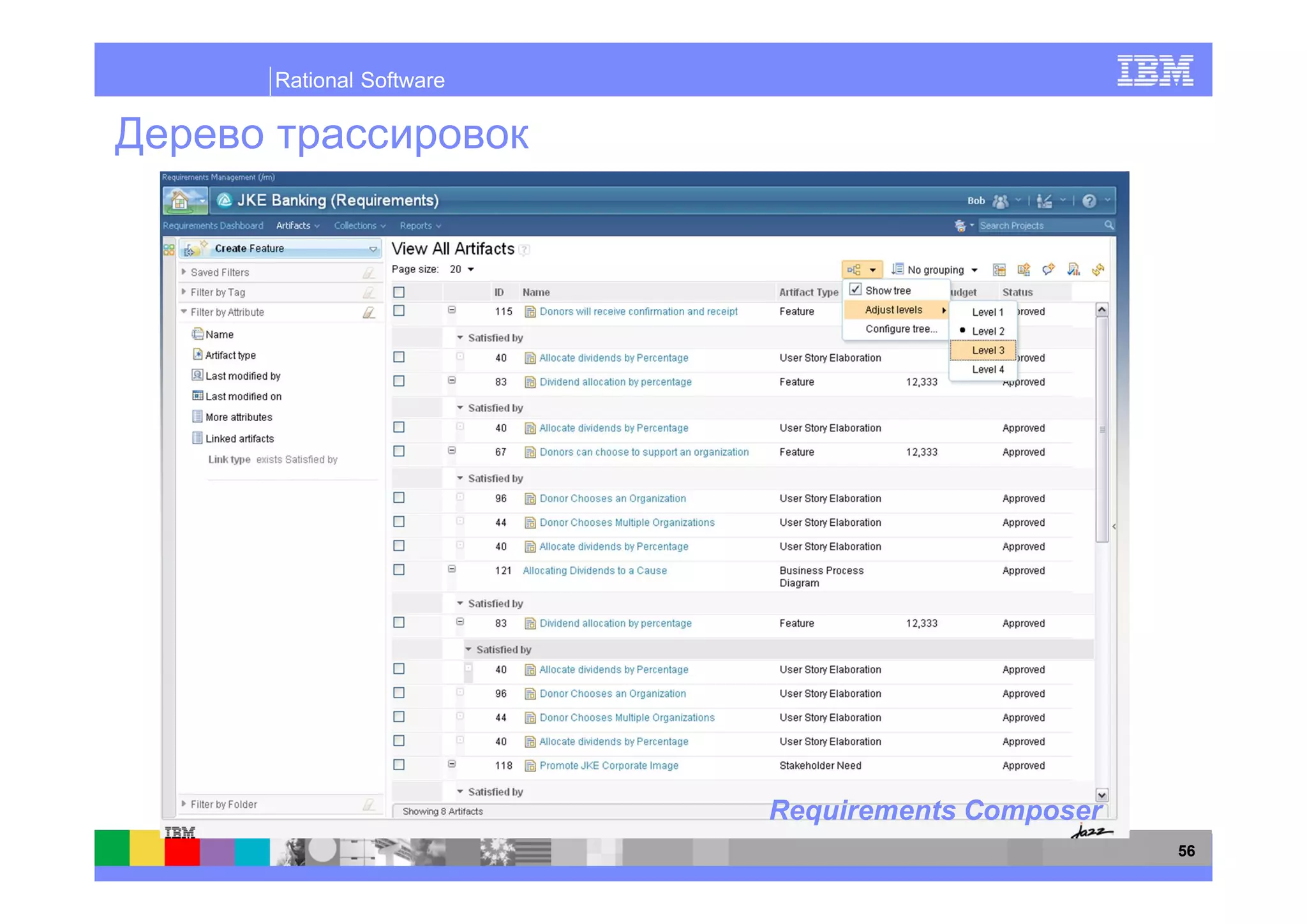This screenshot has width=1307, height=924.
Task: Click the pencil edit icon for Filter by Attribute
Action: [x=369, y=313]
